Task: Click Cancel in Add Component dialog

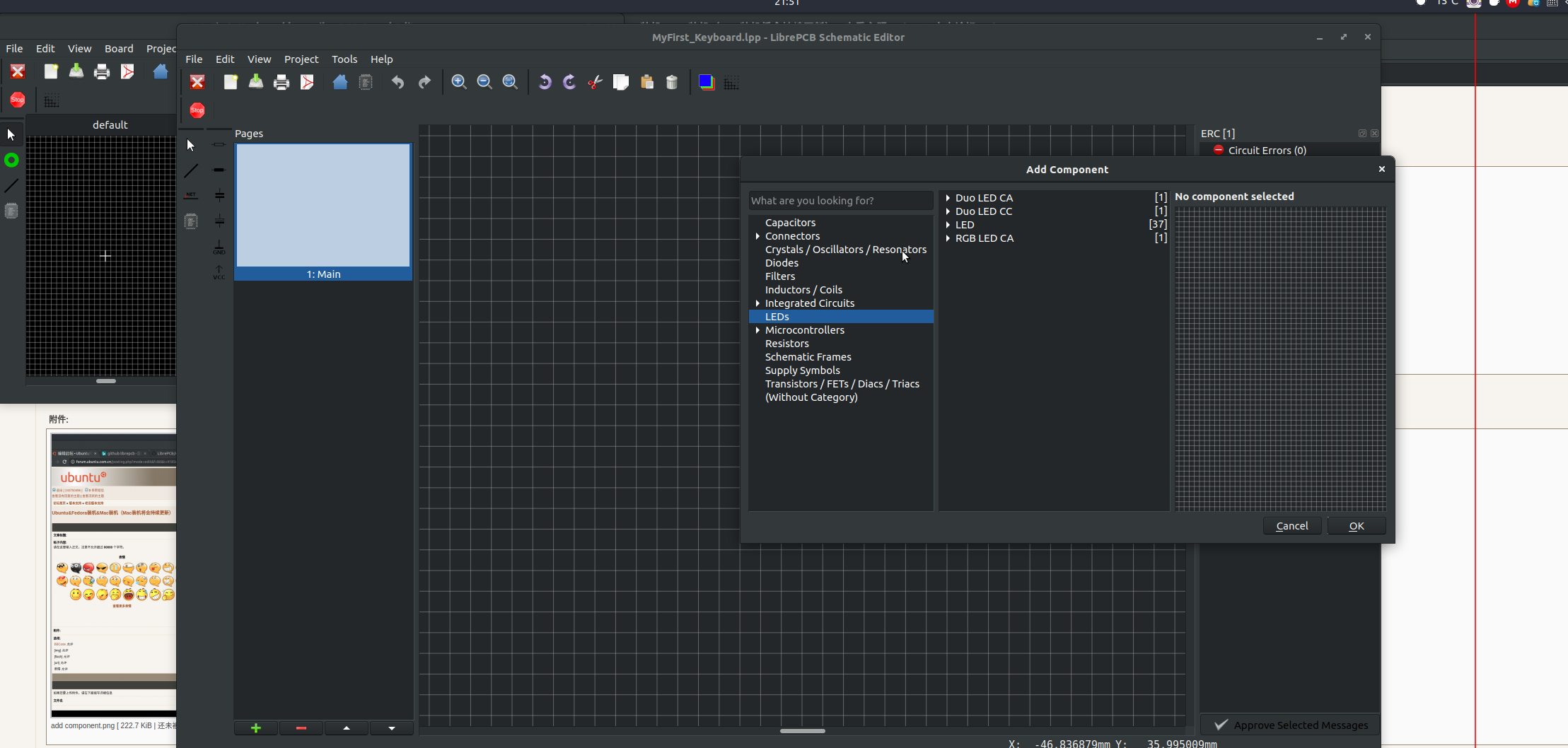Action: point(1292,526)
